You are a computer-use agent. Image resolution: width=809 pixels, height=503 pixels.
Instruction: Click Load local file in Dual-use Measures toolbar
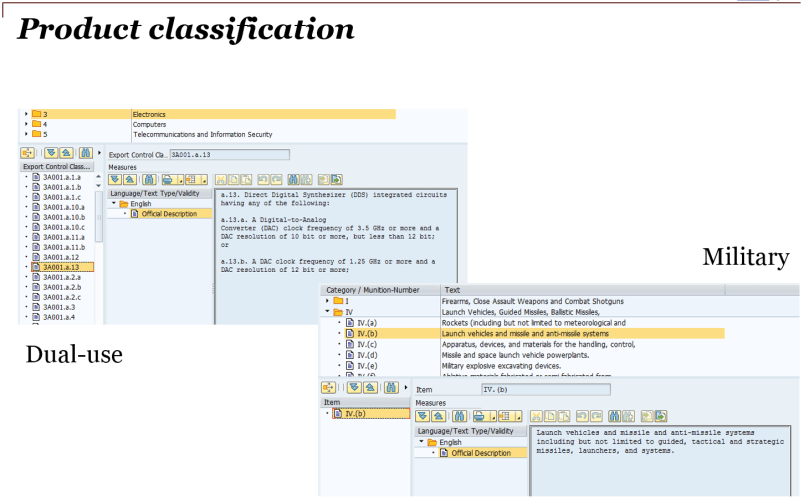(x=323, y=180)
